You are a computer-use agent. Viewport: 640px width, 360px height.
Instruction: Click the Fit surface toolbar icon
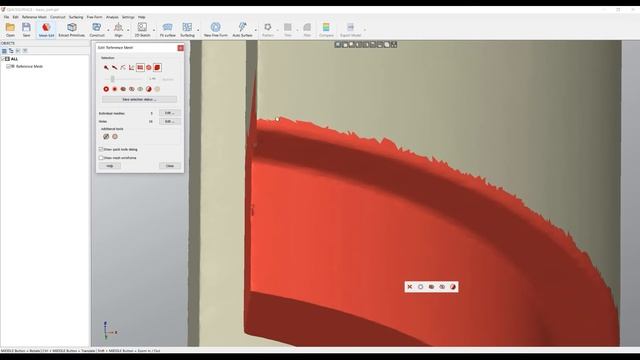tap(167, 27)
